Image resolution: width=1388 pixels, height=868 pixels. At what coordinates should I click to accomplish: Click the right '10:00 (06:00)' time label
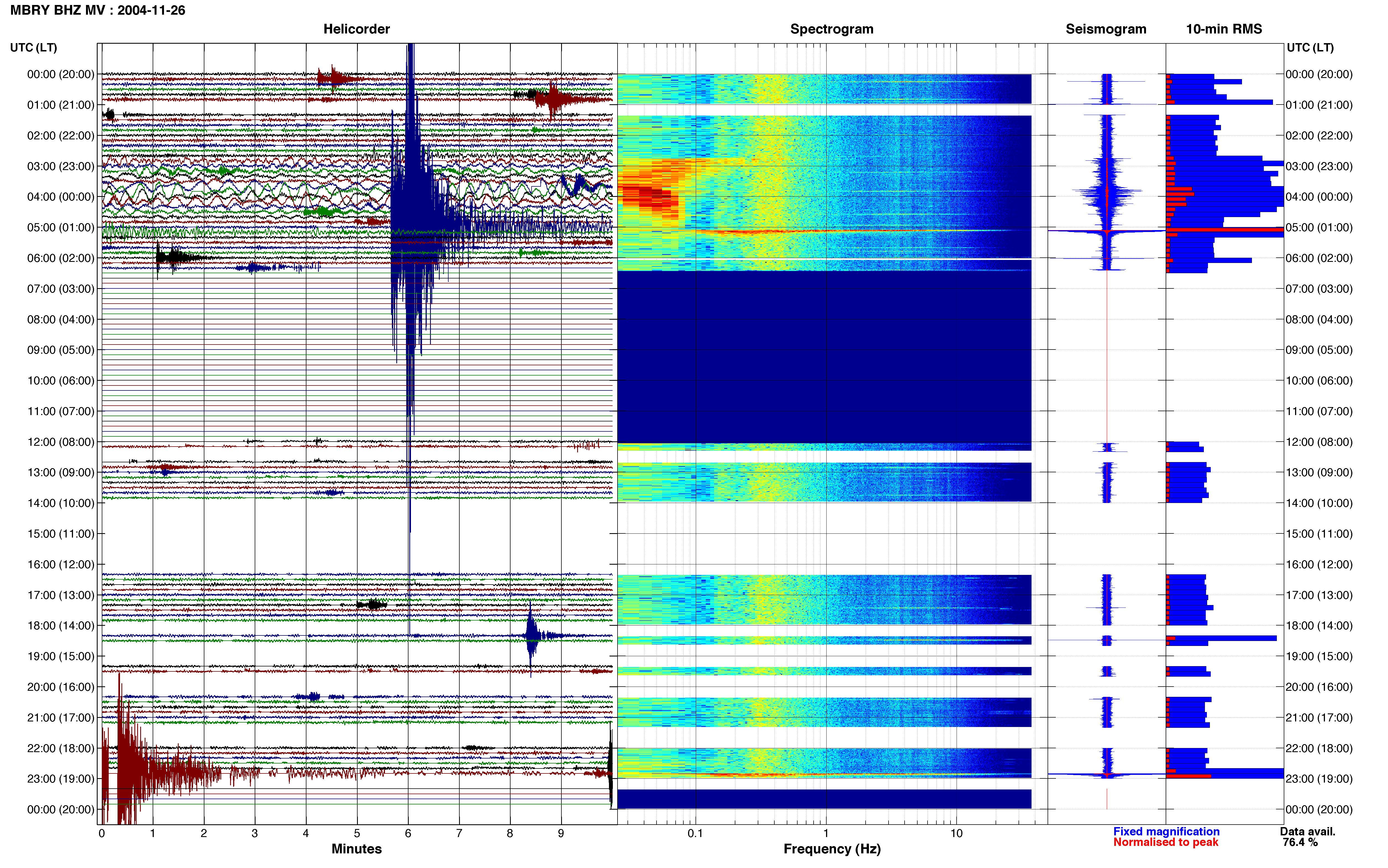click(x=1319, y=380)
